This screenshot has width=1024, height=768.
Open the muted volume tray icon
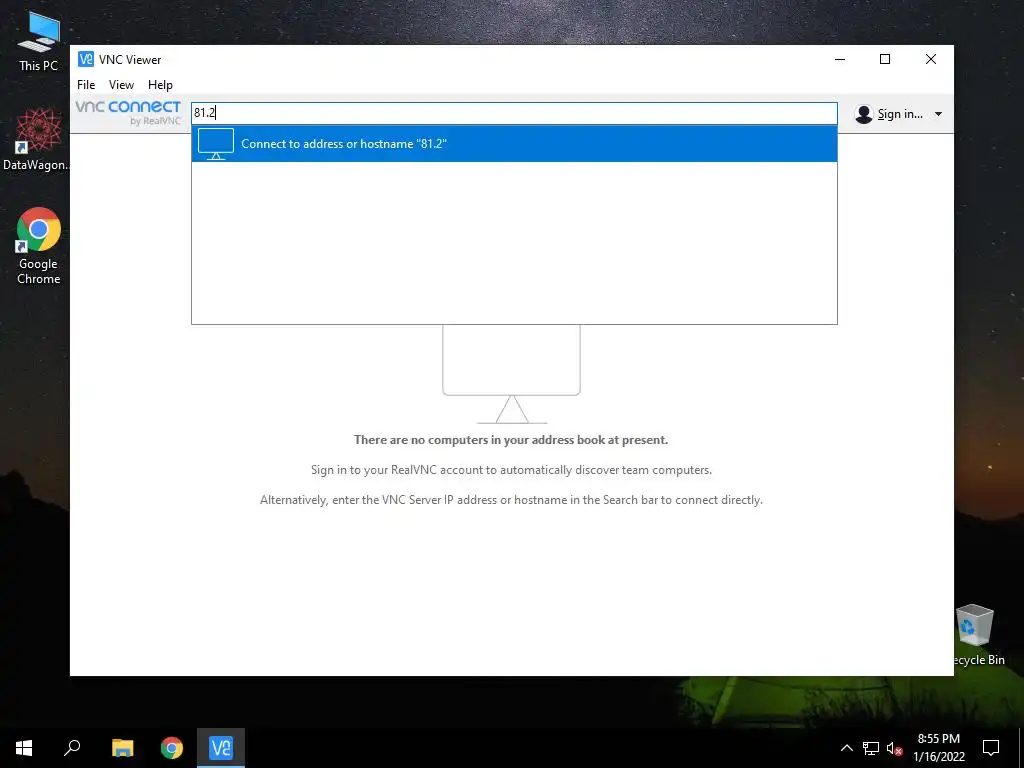tap(894, 748)
